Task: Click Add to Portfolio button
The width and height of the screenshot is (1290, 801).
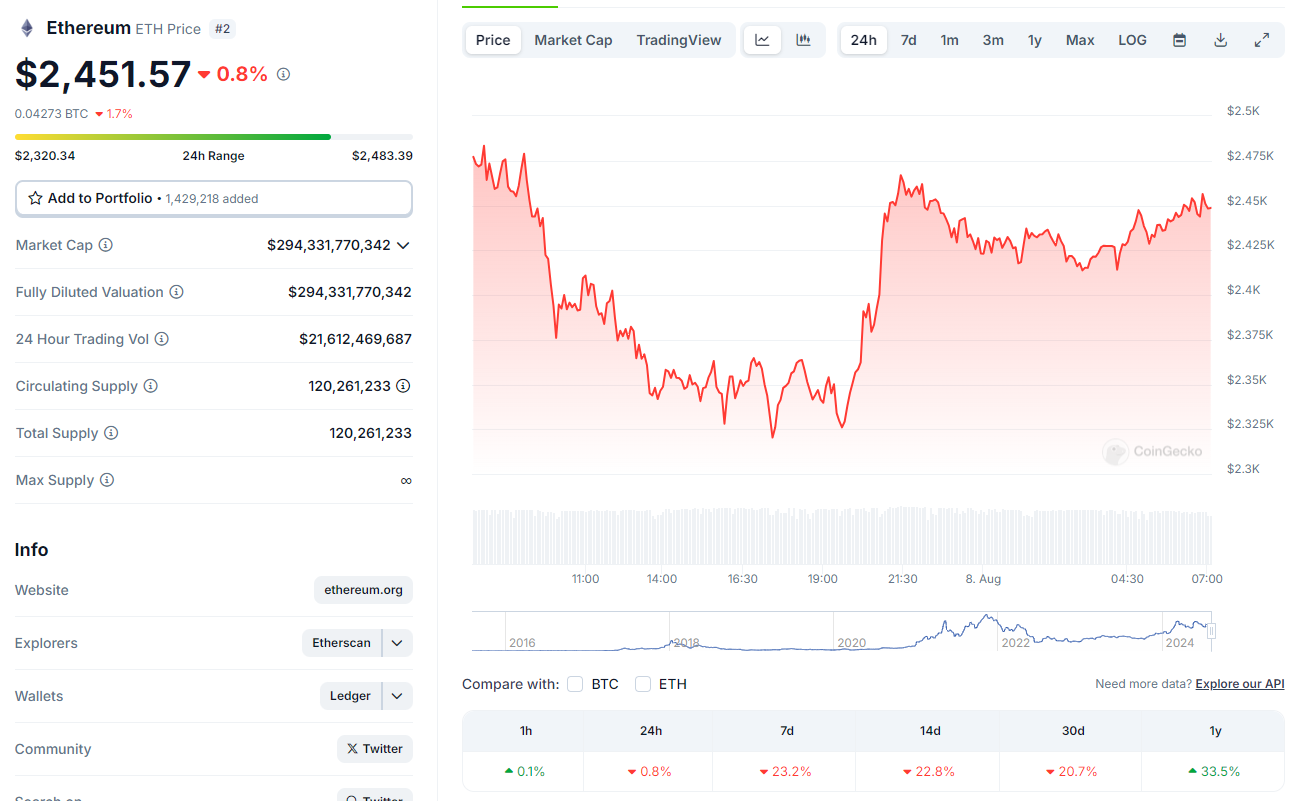Action: (214, 198)
